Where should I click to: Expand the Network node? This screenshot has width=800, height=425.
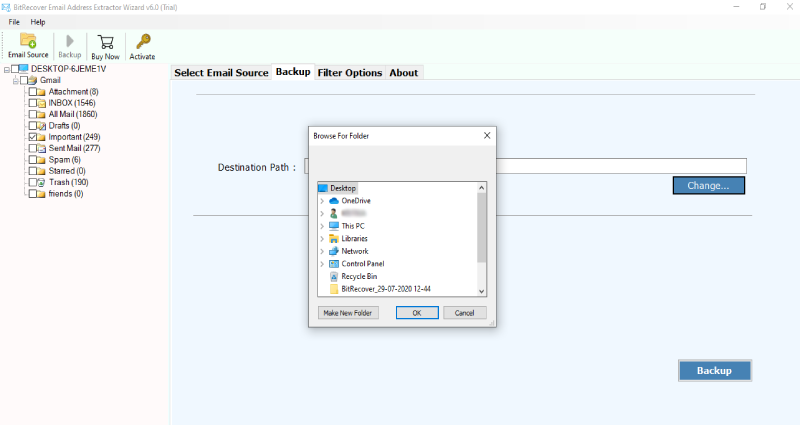(322, 252)
